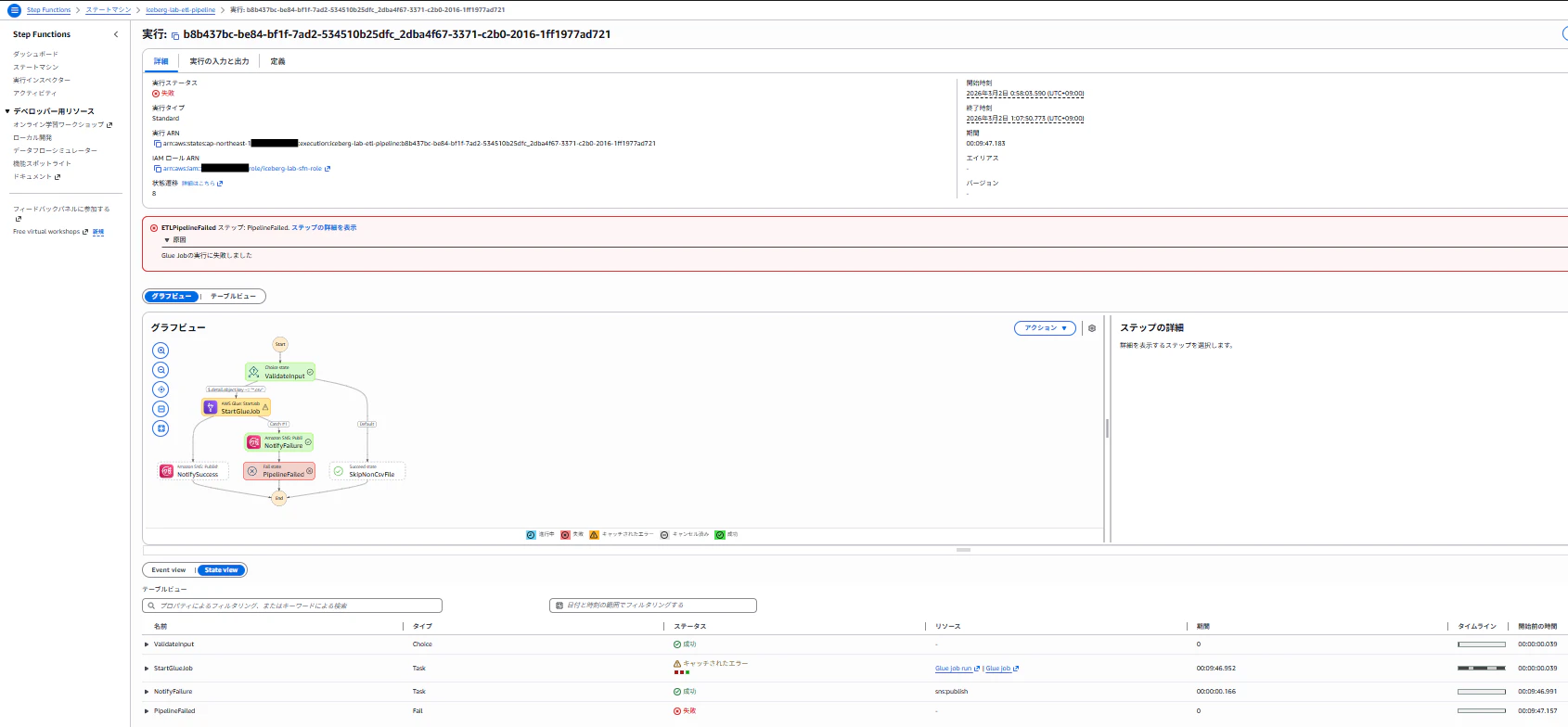1568x727 pixels.
Task: Open the アクション dropdown
Action: click(x=1046, y=328)
